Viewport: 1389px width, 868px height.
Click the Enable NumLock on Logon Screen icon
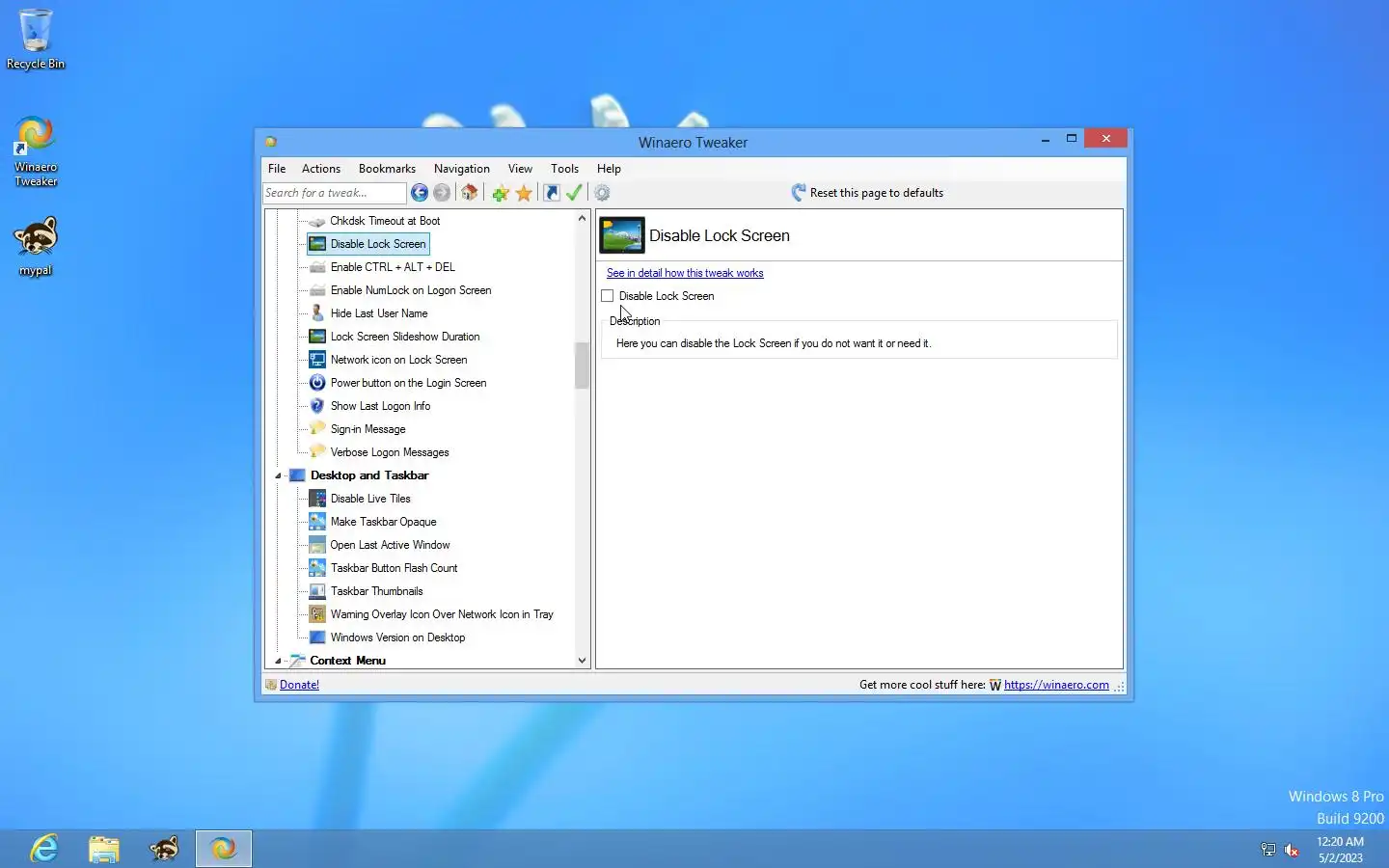coord(317,290)
